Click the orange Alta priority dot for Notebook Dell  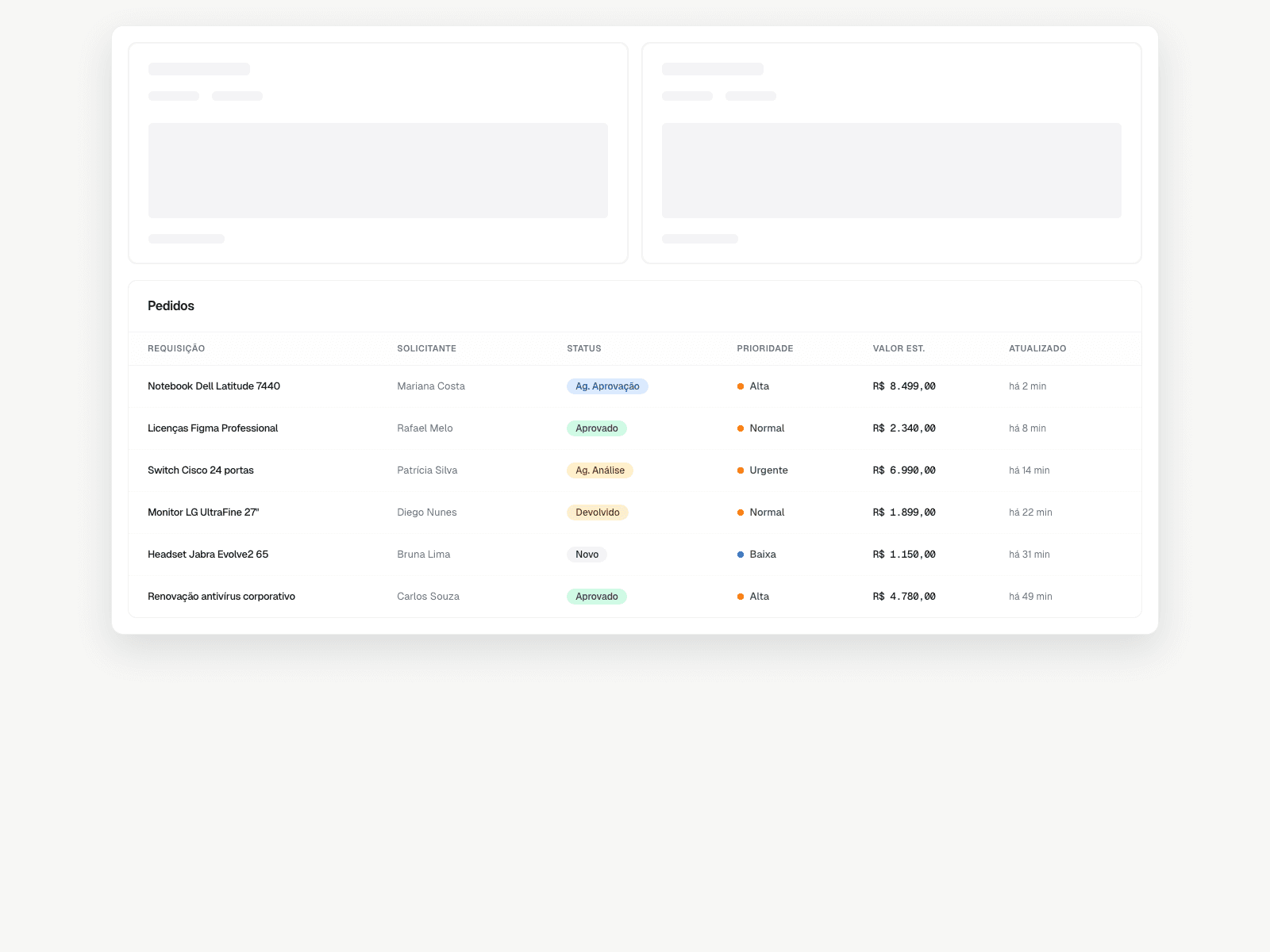coord(740,386)
